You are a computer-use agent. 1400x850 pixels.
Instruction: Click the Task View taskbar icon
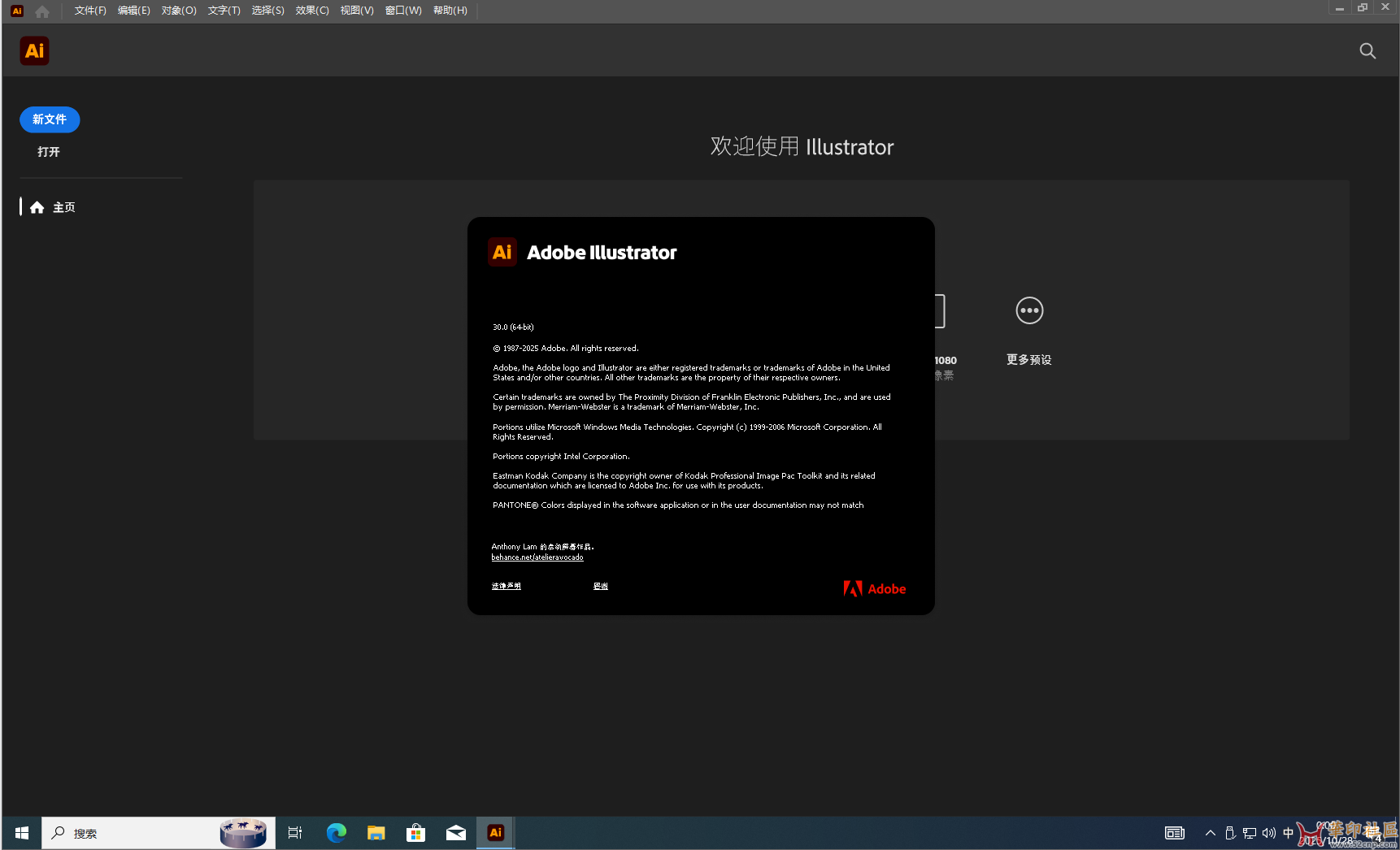295,833
